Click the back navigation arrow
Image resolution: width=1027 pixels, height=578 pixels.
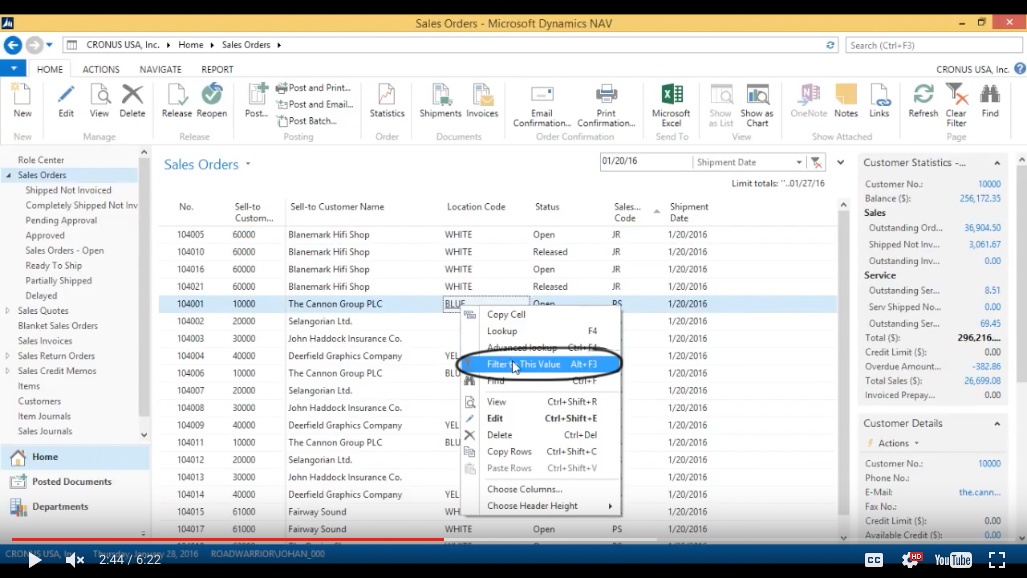point(13,45)
